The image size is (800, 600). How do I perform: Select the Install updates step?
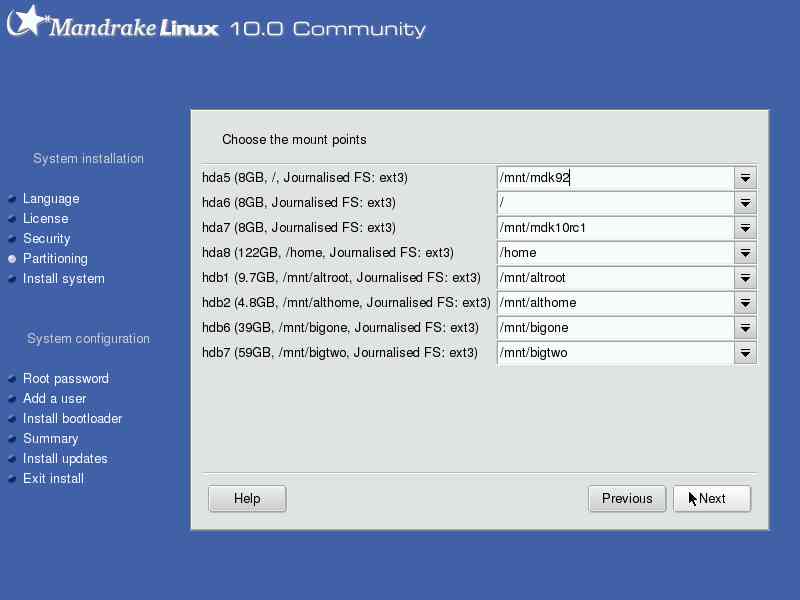65,459
